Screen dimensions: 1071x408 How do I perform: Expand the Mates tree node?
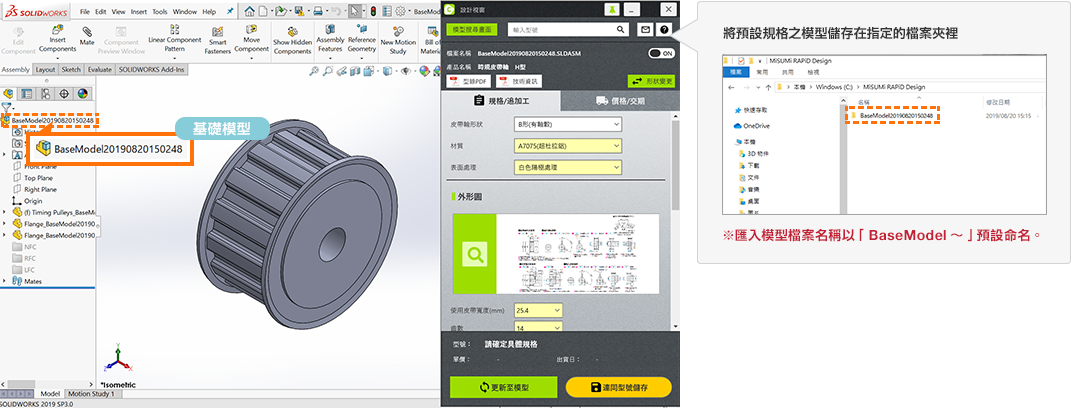5,281
